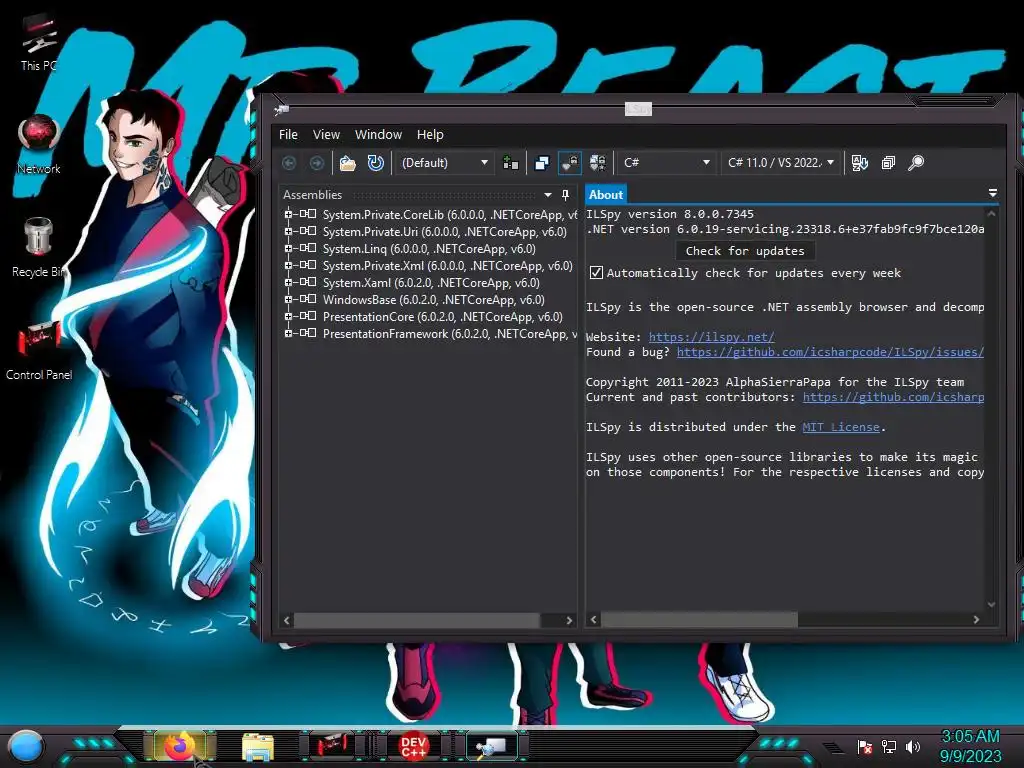This screenshot has width=1024, height=768.
Task: Expand the System.Private.Uri node
Action: tap(288, 231)
